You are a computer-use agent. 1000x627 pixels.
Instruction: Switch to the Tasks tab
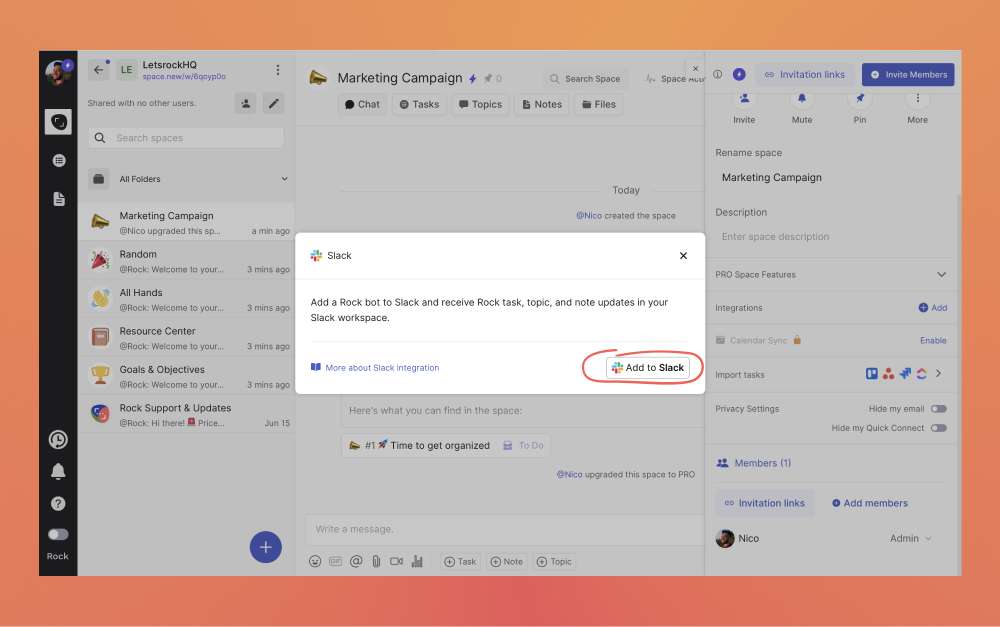(x=419, y=105)
